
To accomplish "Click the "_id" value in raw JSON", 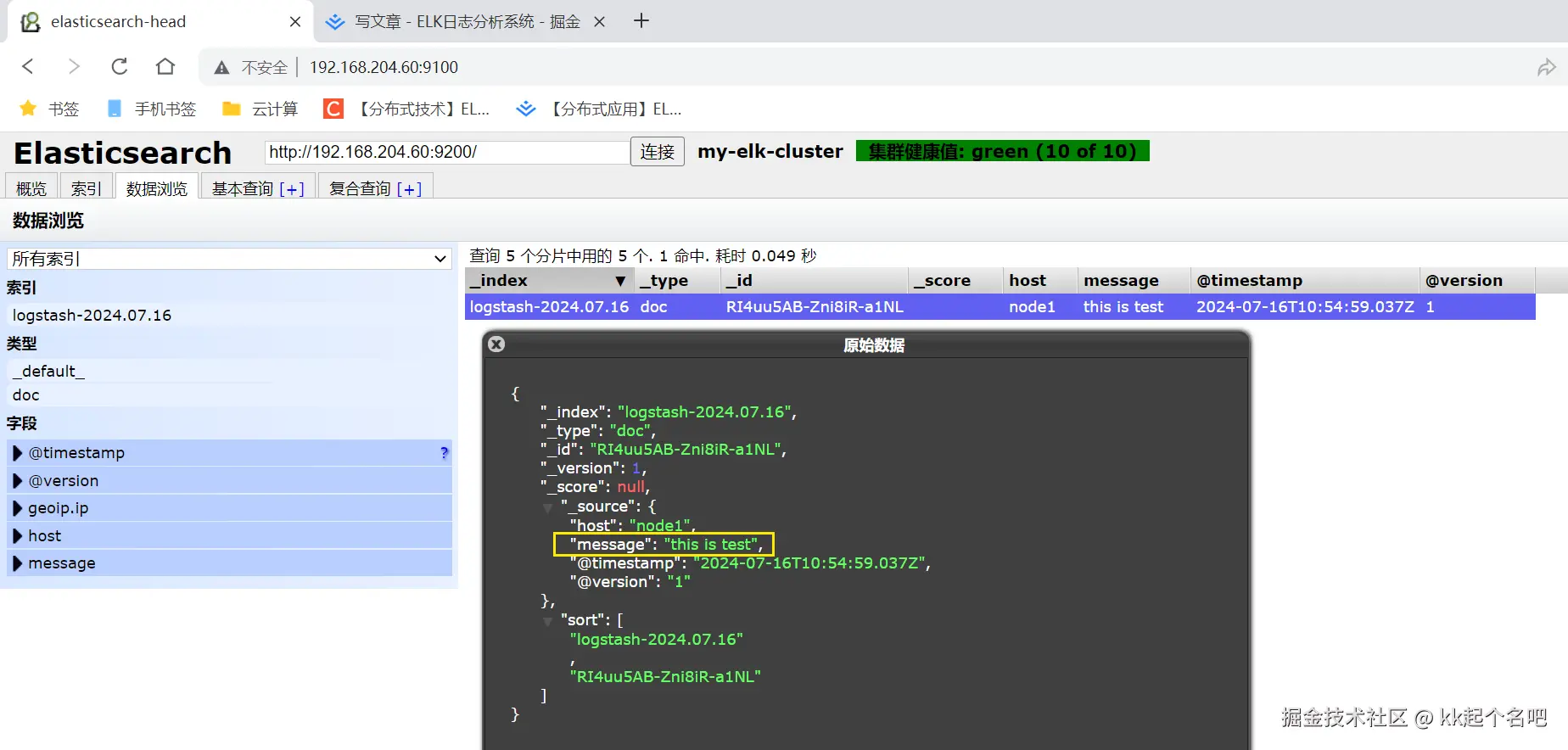I will pos(686,450).
